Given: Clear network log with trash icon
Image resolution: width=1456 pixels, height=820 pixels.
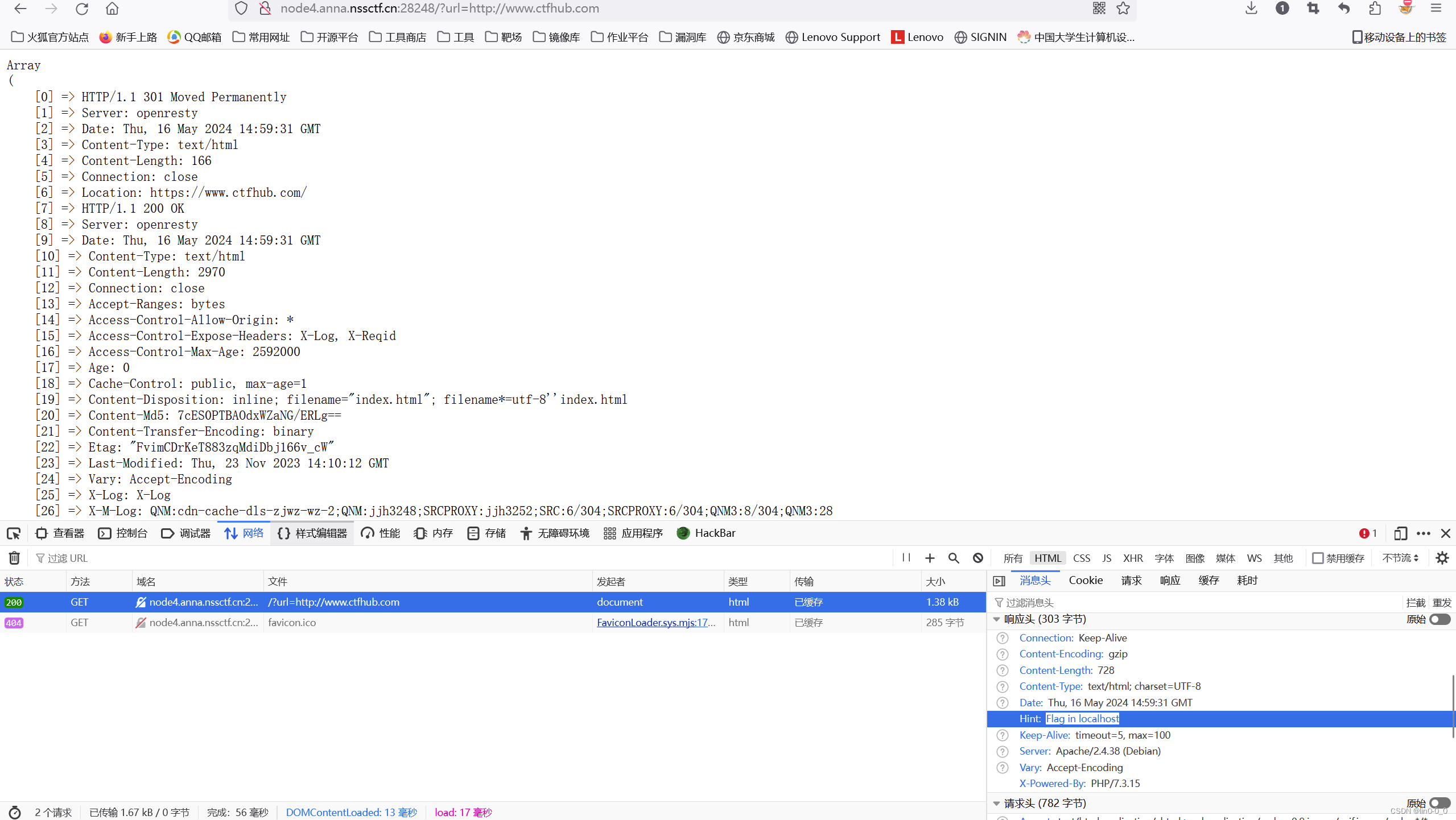Looking at the screenshot, I should 14,558.
